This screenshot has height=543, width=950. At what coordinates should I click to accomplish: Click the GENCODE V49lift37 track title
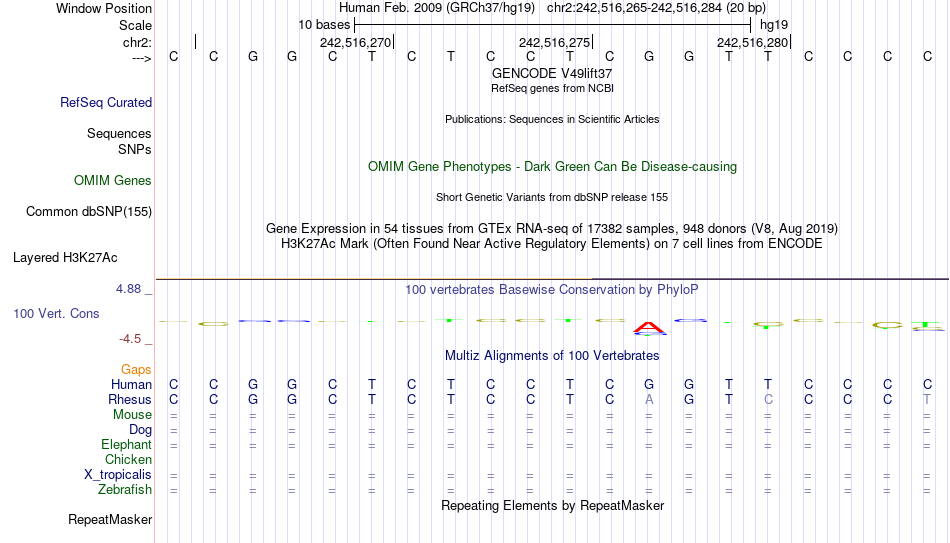pos(552,73)
